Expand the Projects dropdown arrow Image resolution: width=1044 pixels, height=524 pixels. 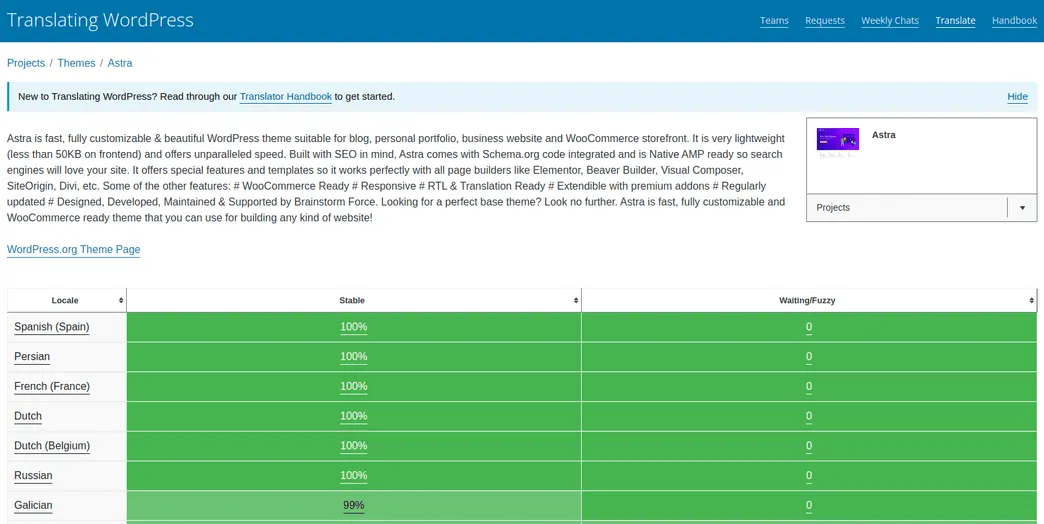pos(1022,208)
